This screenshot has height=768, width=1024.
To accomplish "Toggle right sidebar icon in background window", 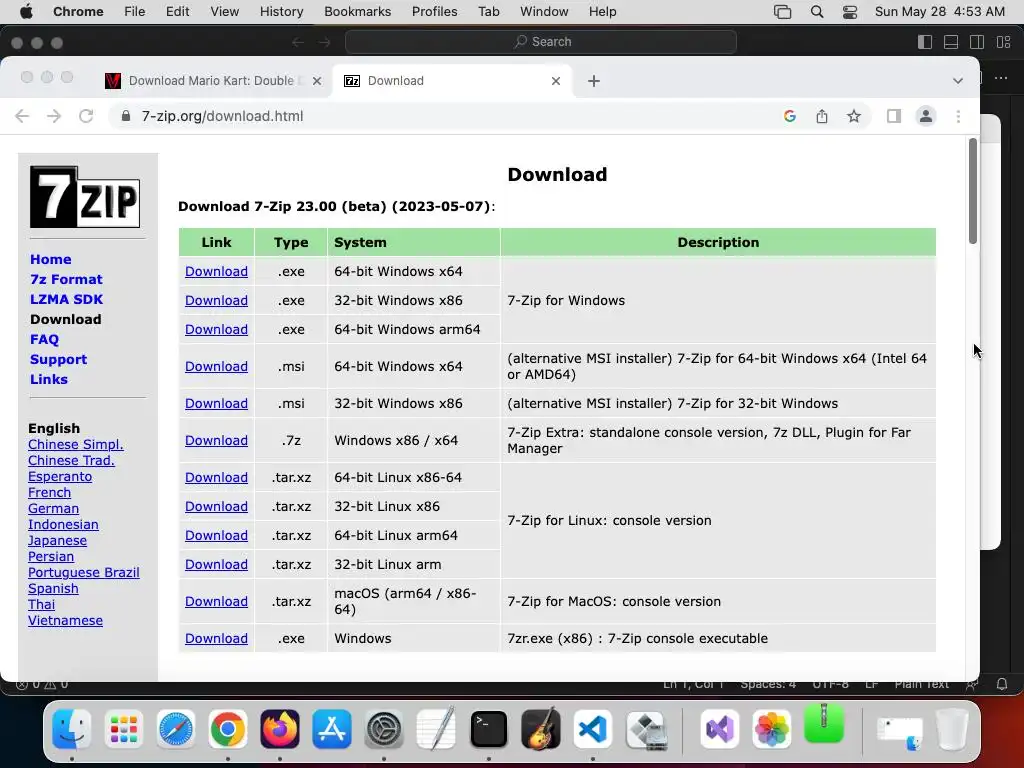I will pos(977,42).
